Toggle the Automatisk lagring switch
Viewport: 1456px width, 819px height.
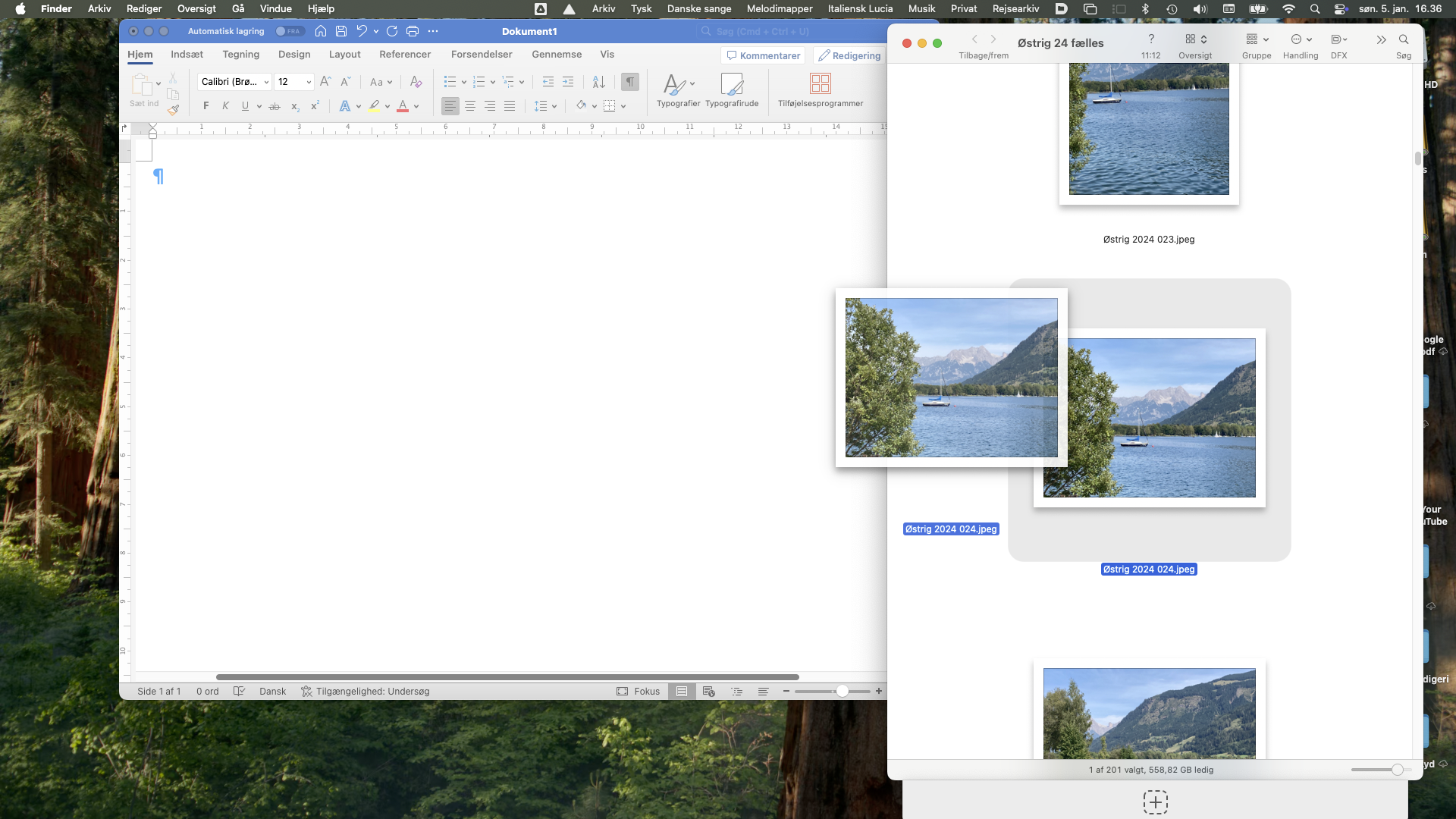coord(289,31)
